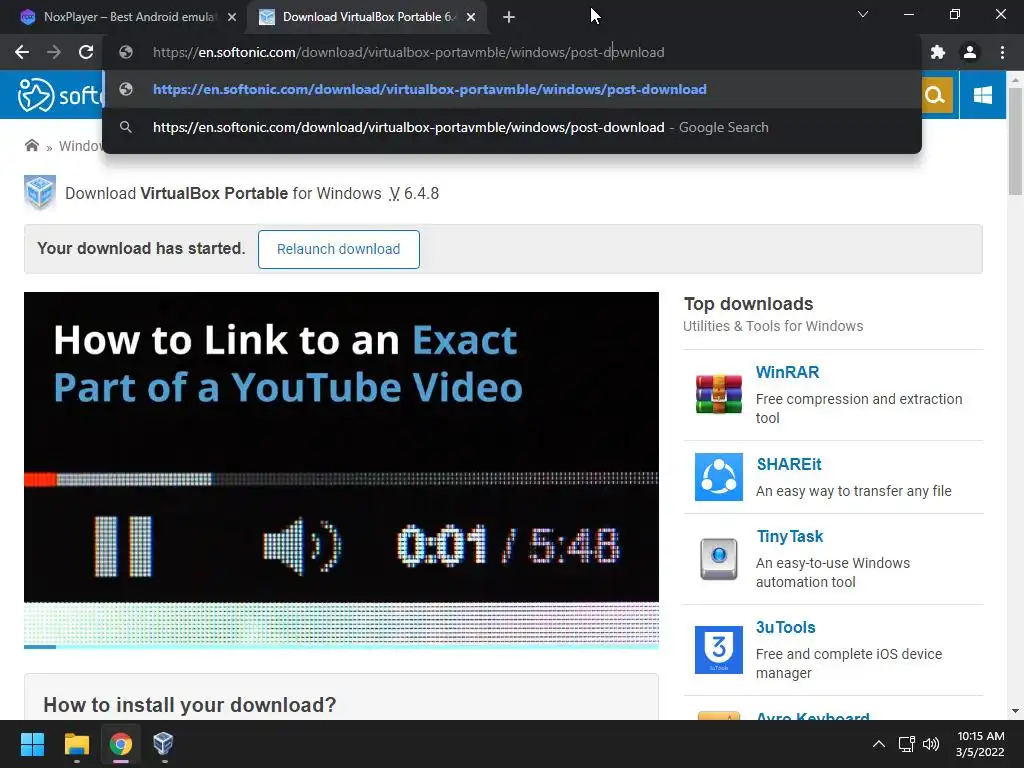This screenshot has width=1024, height=768.
Task: Open volume icon in system tray
Action: [x=931, y=744]
